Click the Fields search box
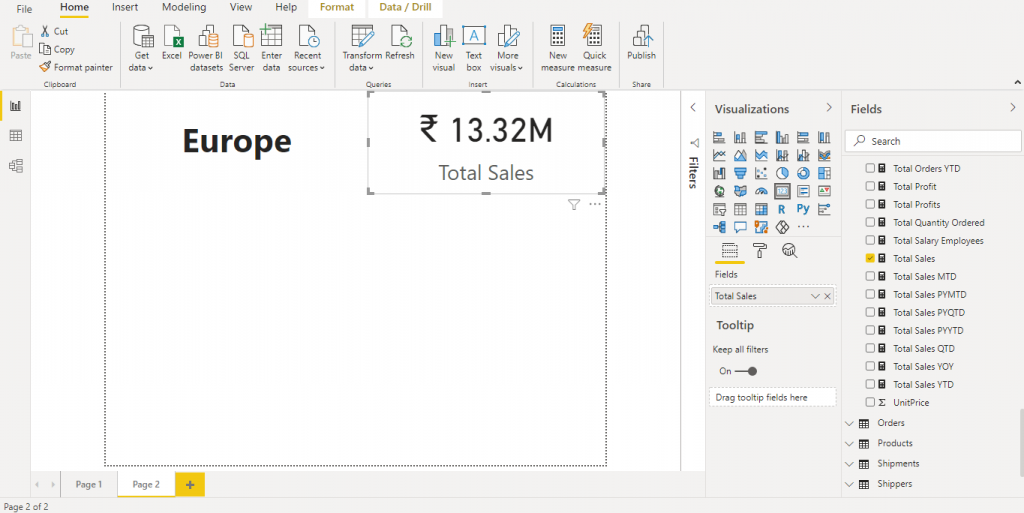 (933, 141)
